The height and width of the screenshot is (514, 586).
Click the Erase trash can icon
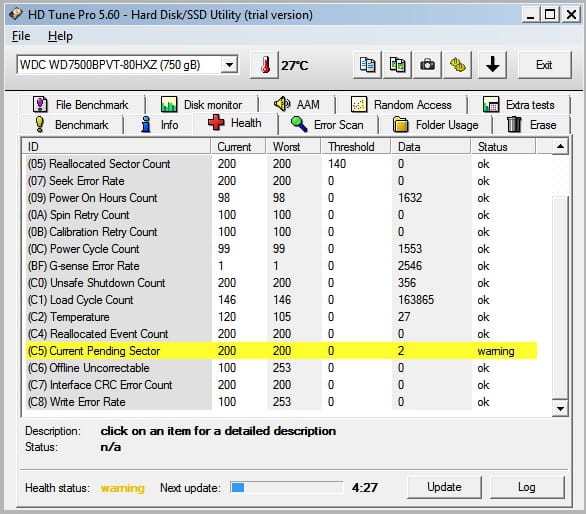pyautogui.click(x=514, y=124)
